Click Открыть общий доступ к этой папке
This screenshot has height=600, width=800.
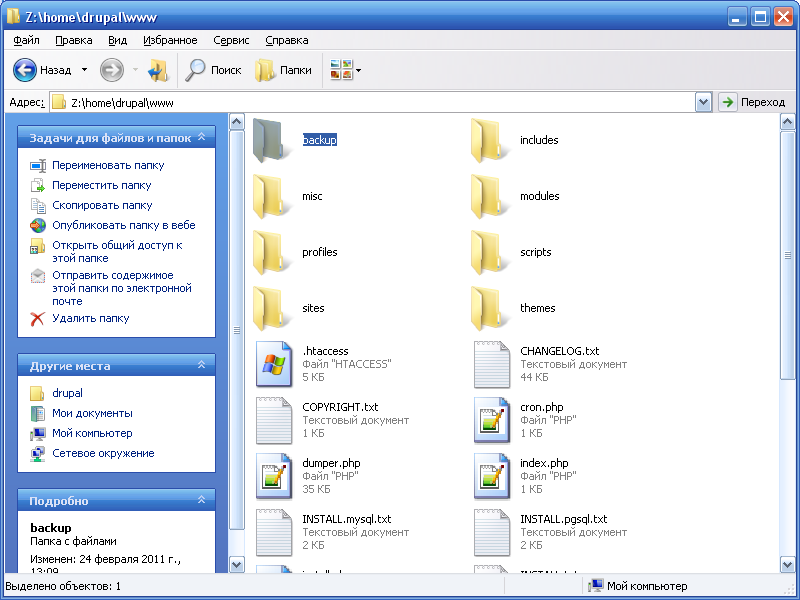point(117,252)
